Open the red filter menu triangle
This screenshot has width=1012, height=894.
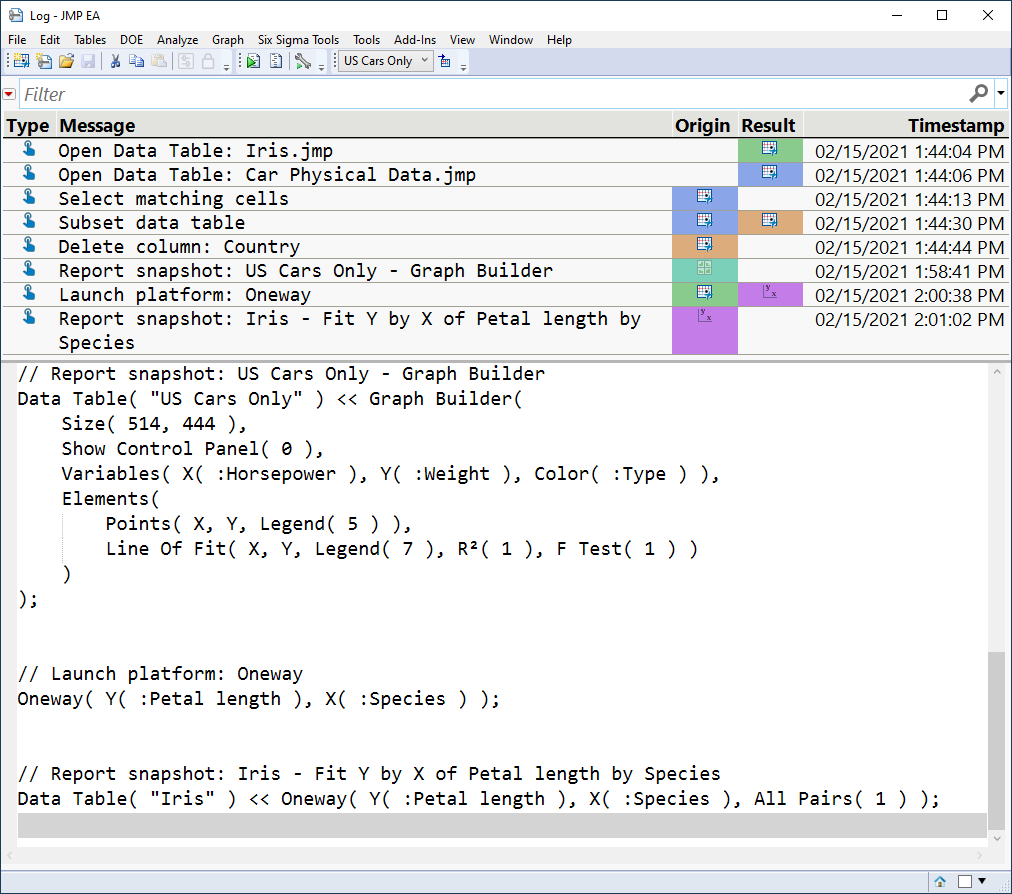10,93
